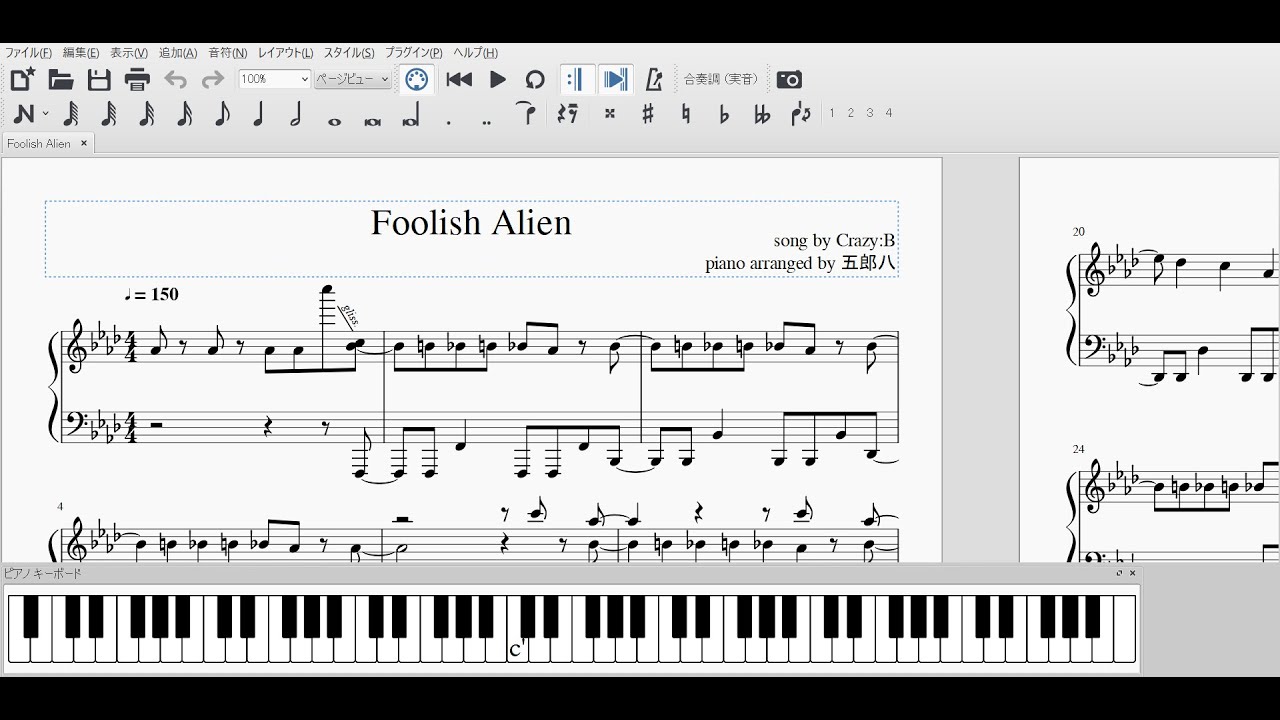The height and width of the screenshot is (720, 1280).
Task: Select the Foolish Alien title text
Action: tap(471, 222)
